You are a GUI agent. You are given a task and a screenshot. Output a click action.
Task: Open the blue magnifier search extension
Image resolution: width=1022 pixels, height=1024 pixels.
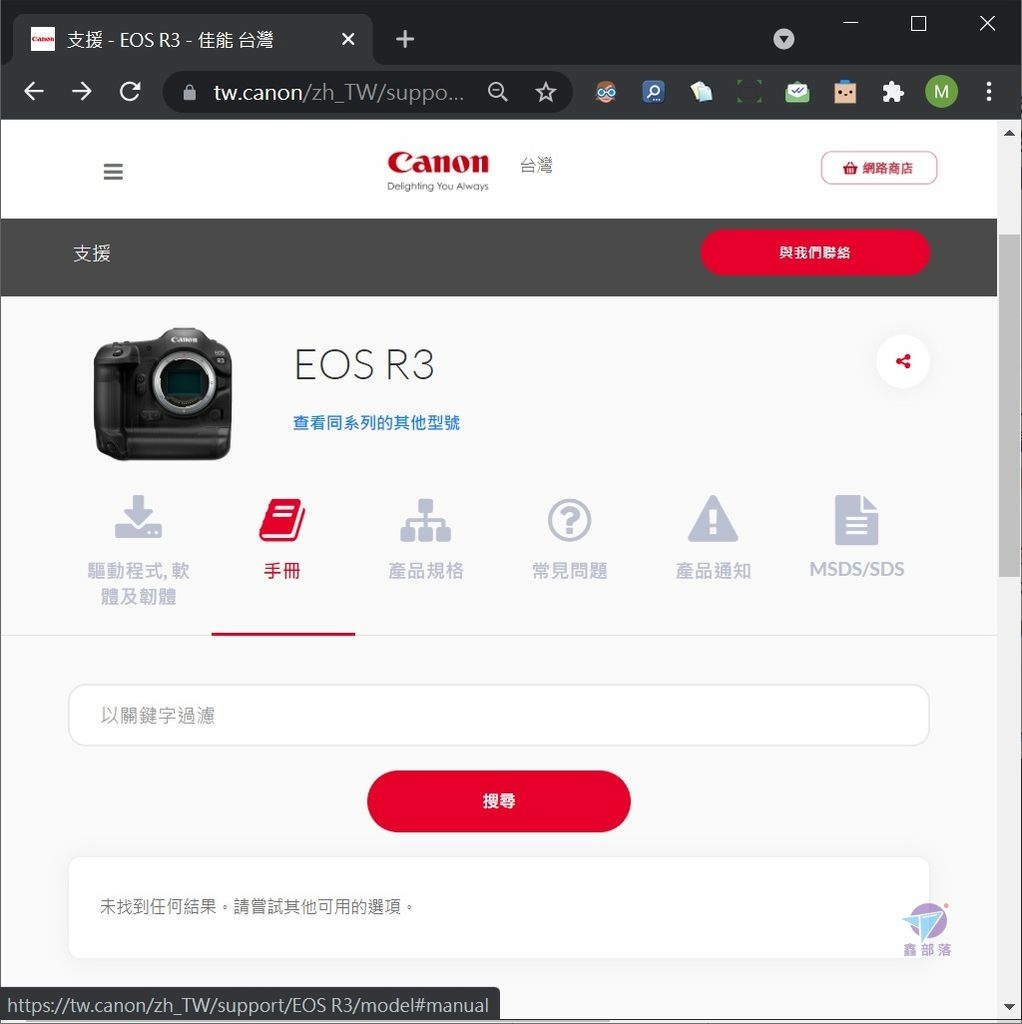coord(654,92)
